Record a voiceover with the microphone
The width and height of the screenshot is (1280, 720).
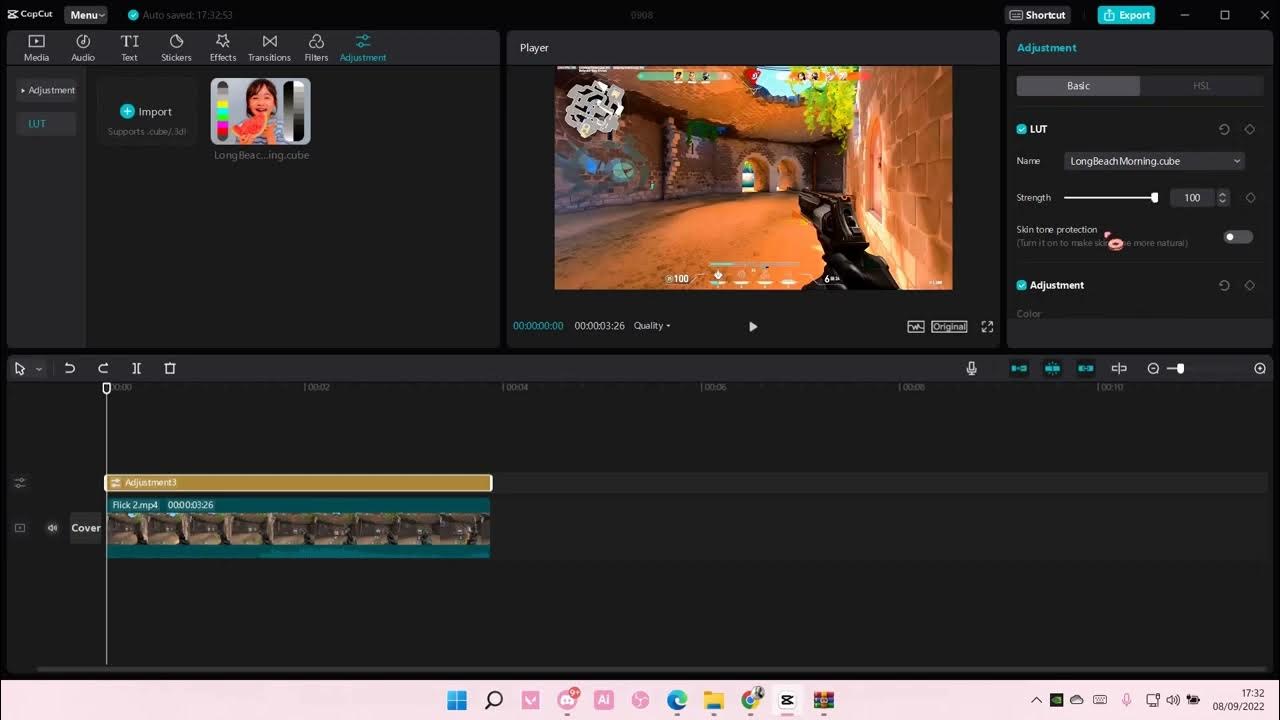(971, 369)
